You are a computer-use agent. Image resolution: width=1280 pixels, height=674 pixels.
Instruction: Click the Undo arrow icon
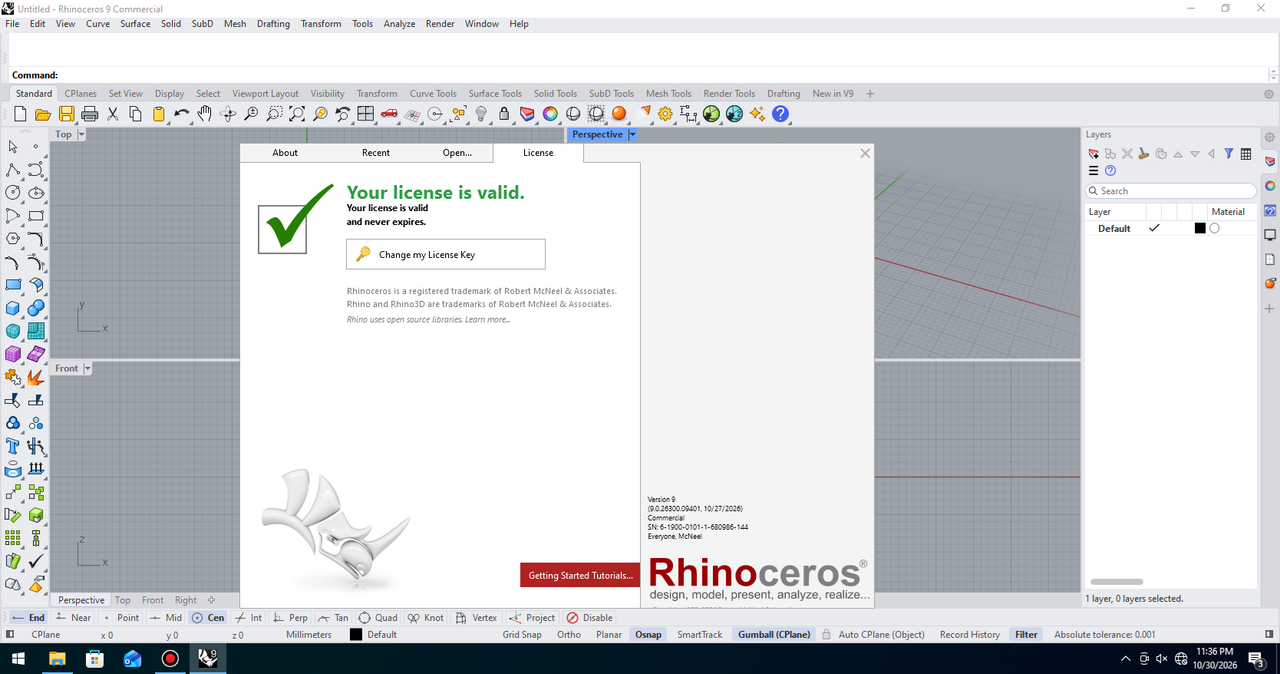pyautogui.click(x=181, y=114)
